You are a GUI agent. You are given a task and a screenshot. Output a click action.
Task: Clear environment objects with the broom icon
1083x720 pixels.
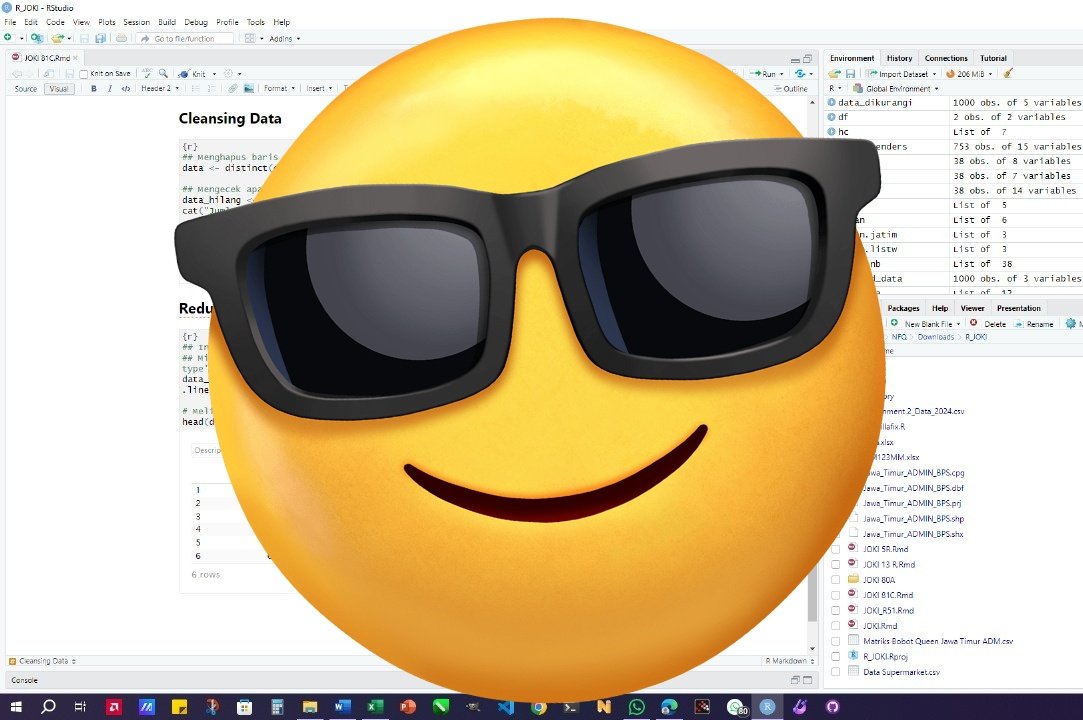coord(1008,73)
